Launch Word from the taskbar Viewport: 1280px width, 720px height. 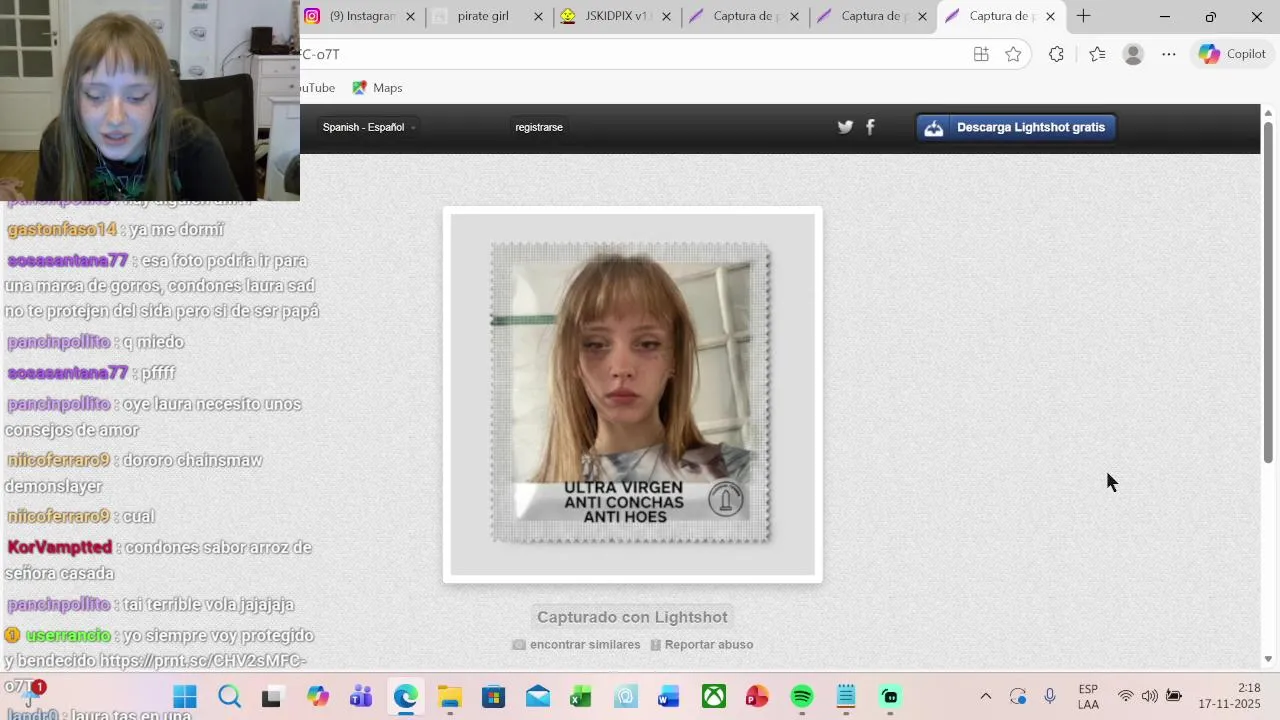tap(669, 696)
